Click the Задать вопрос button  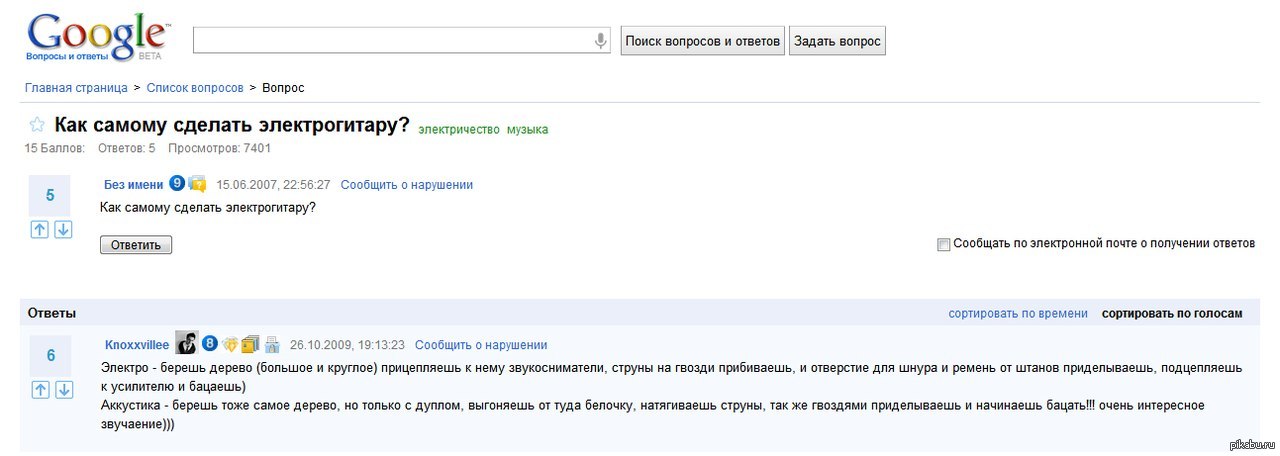[x=837, y=41]
